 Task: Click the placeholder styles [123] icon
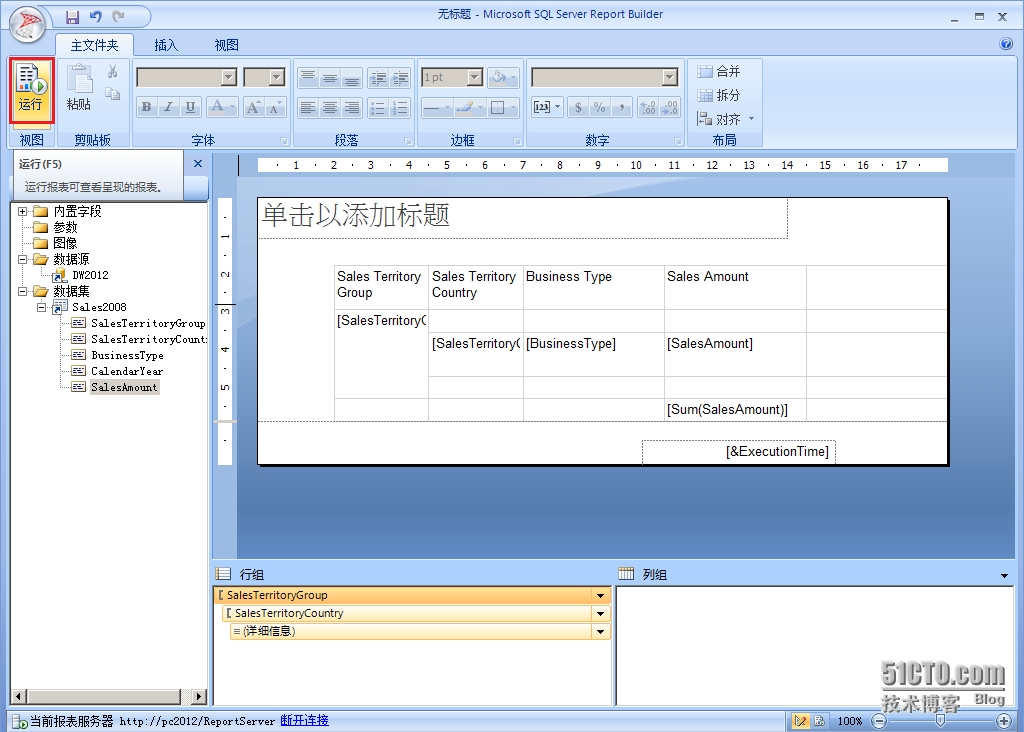[547, 107]
